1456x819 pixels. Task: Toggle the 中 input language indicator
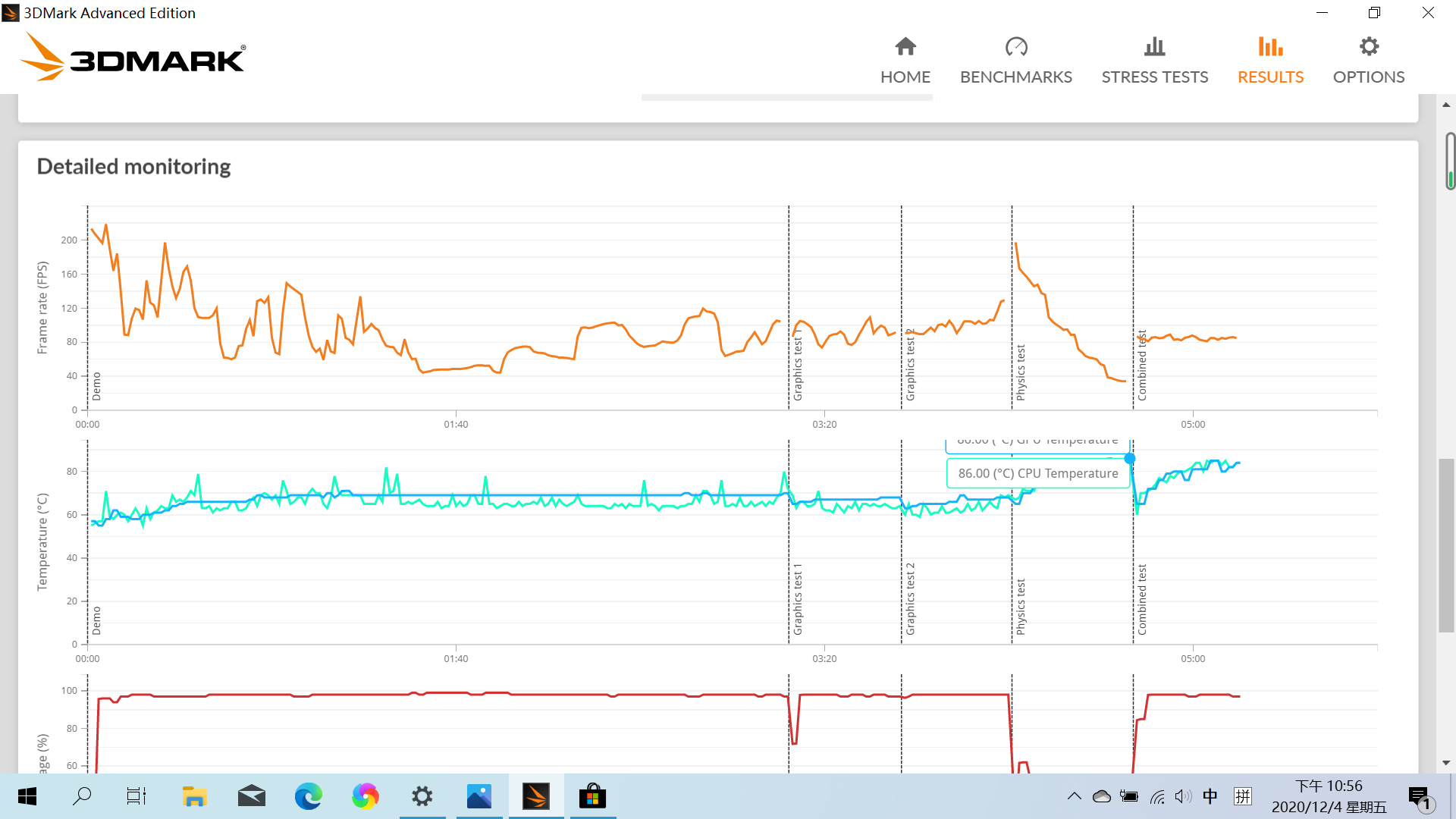[x=1210, y=796]
